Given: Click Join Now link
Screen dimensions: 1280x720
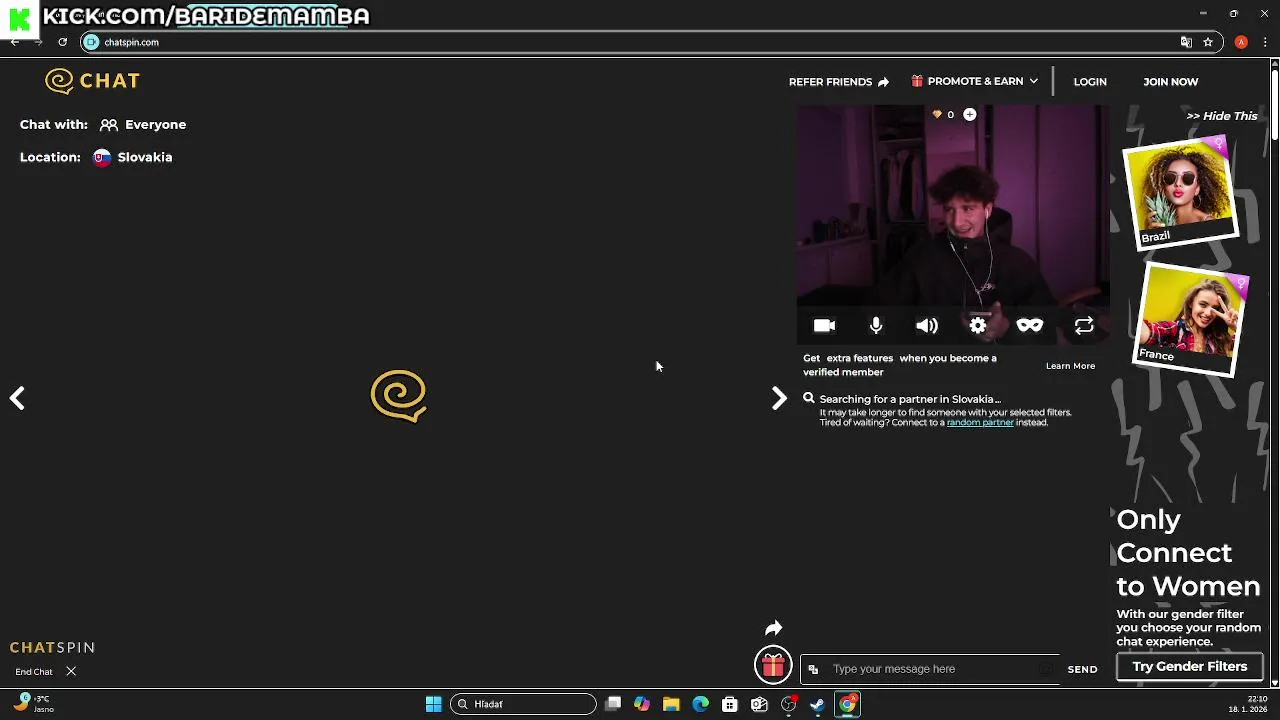Looking at the screenshot, I should 1170,82.
